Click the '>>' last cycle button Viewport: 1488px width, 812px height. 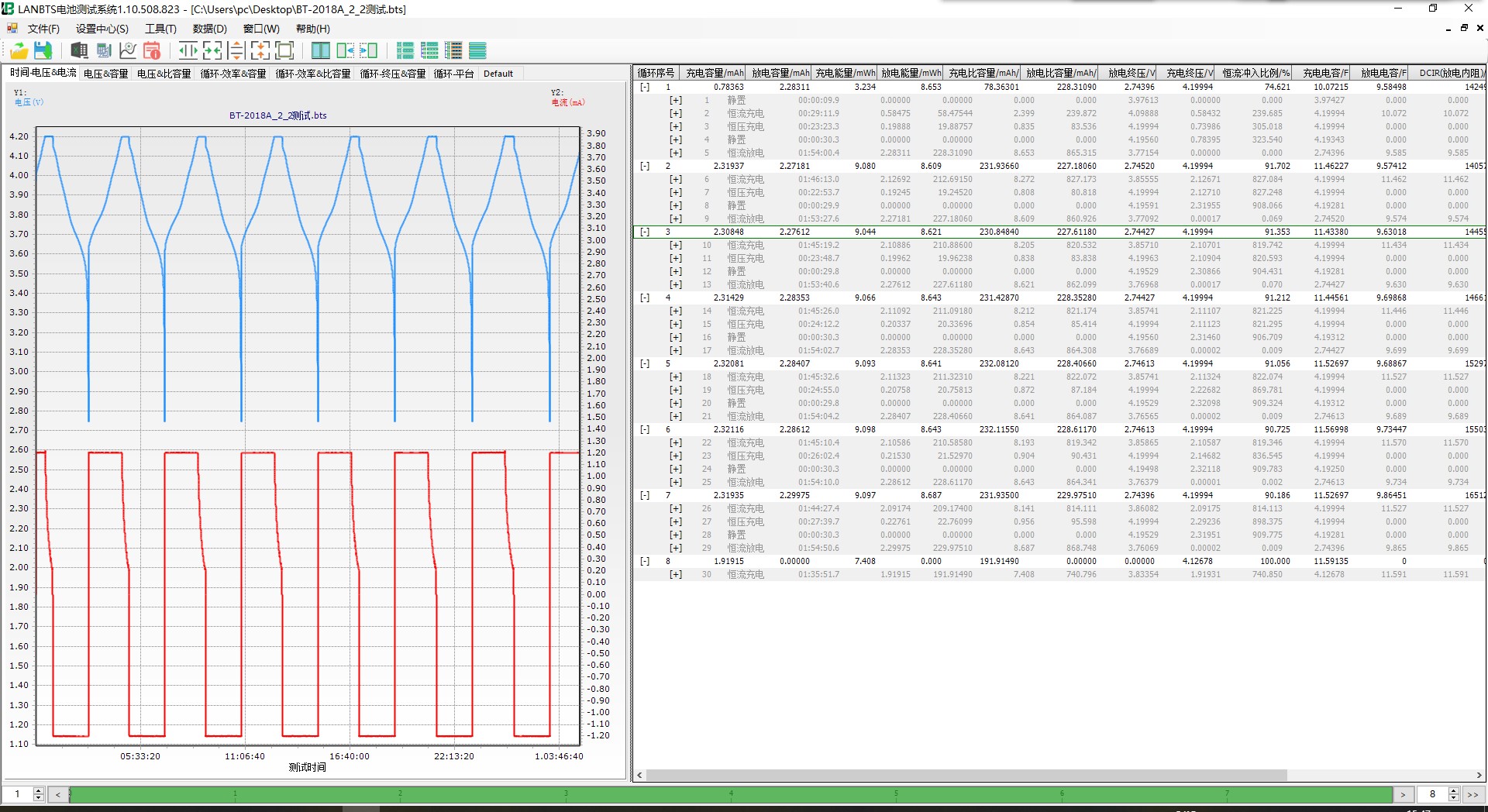1472,794
